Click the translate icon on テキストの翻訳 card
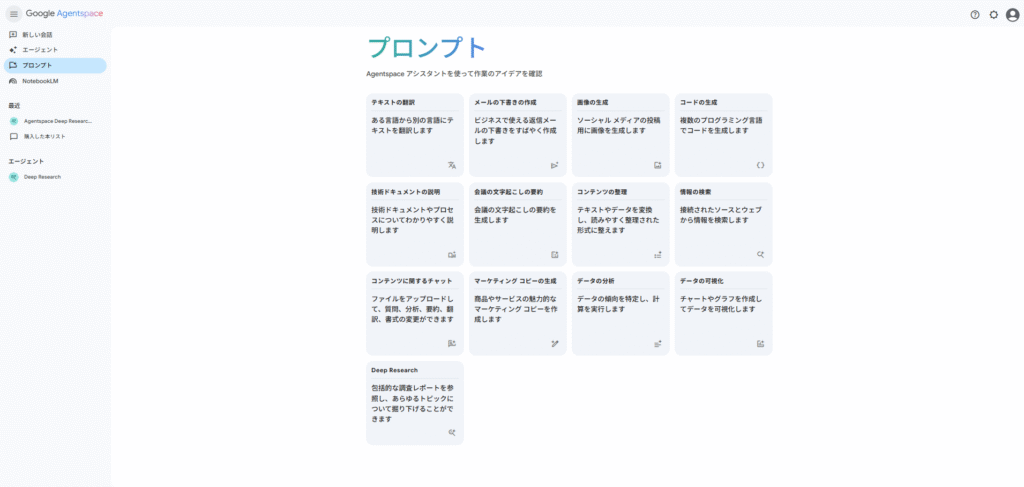The height and width of the screenshot is (487, 1024). (452, 166)
